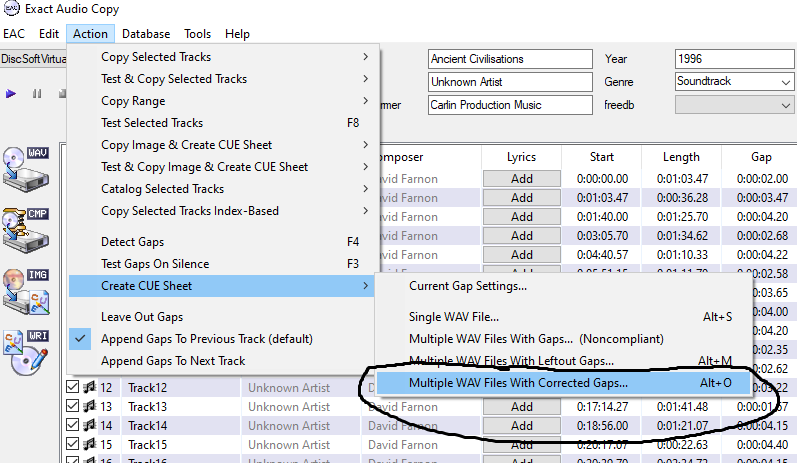This screenshot has height=463, width=797.
Task: Click the music note icon of Track14
Action: point(90,425)
